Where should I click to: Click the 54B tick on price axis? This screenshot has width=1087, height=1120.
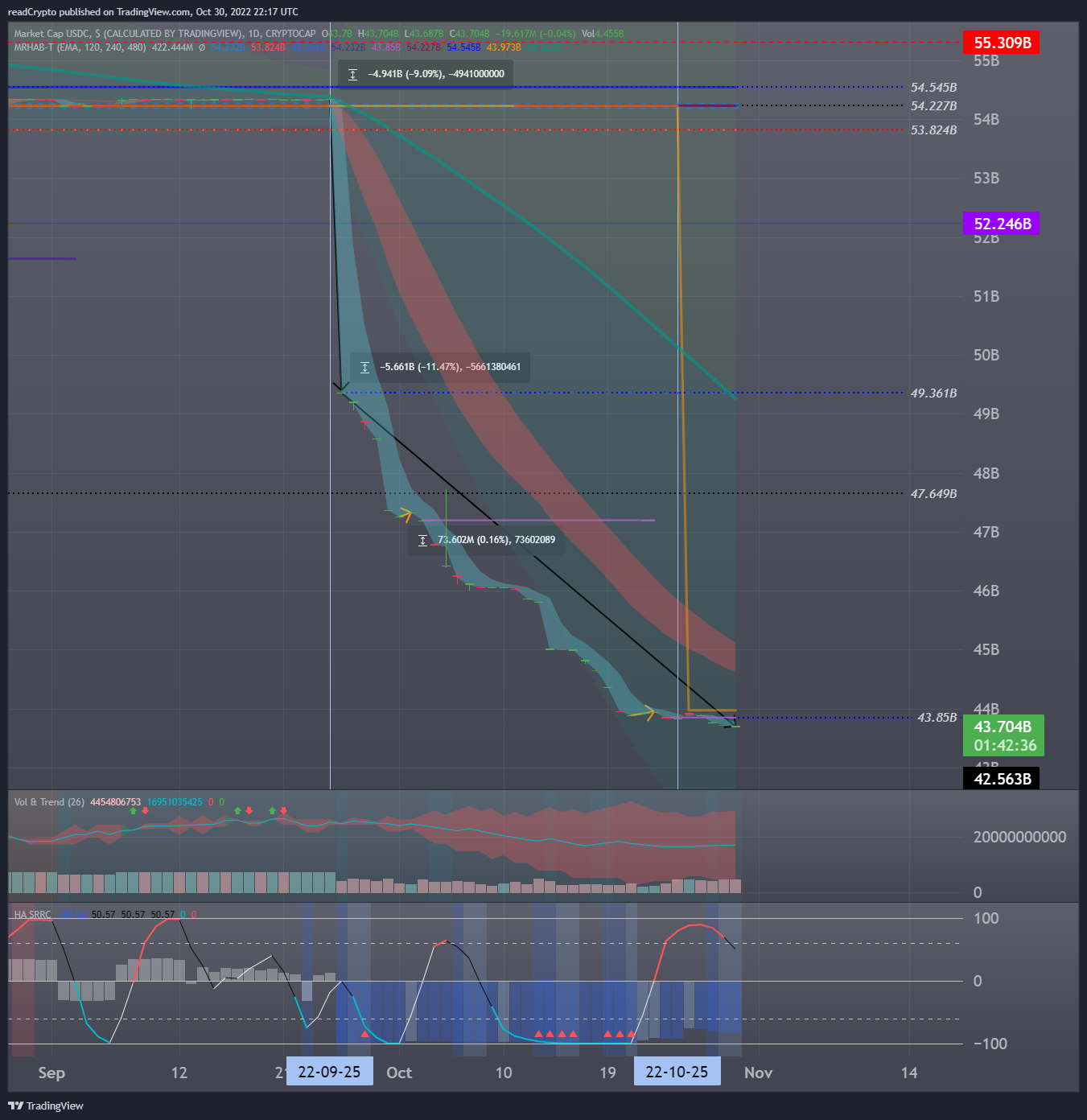[x=986, y=119]
